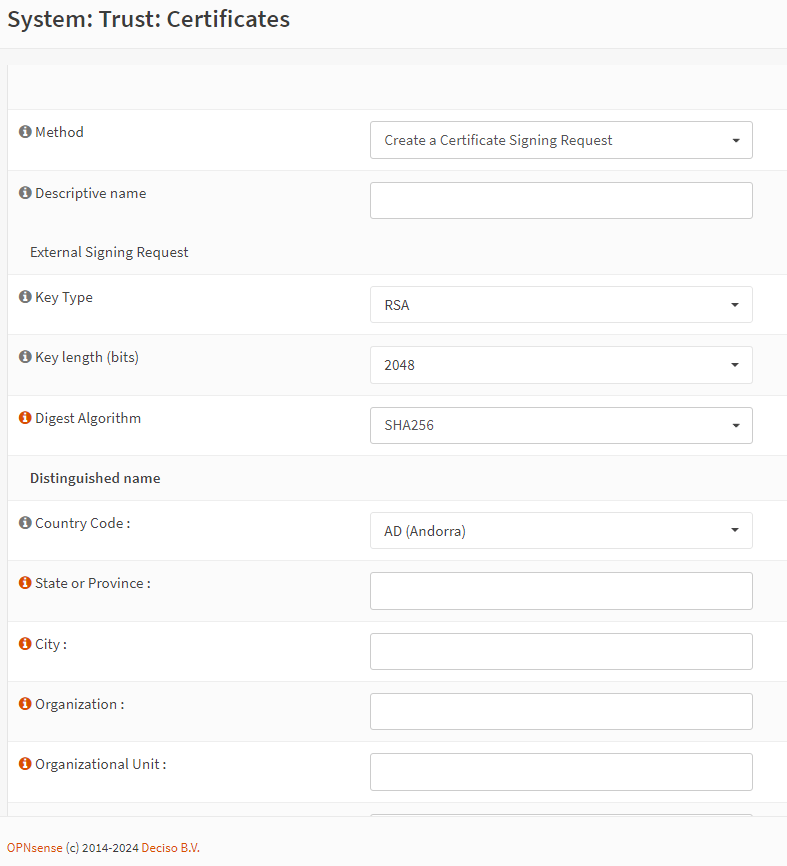Click the Key length (bits) label text
This screenshot has height=866, width=787.
(87, 357)
